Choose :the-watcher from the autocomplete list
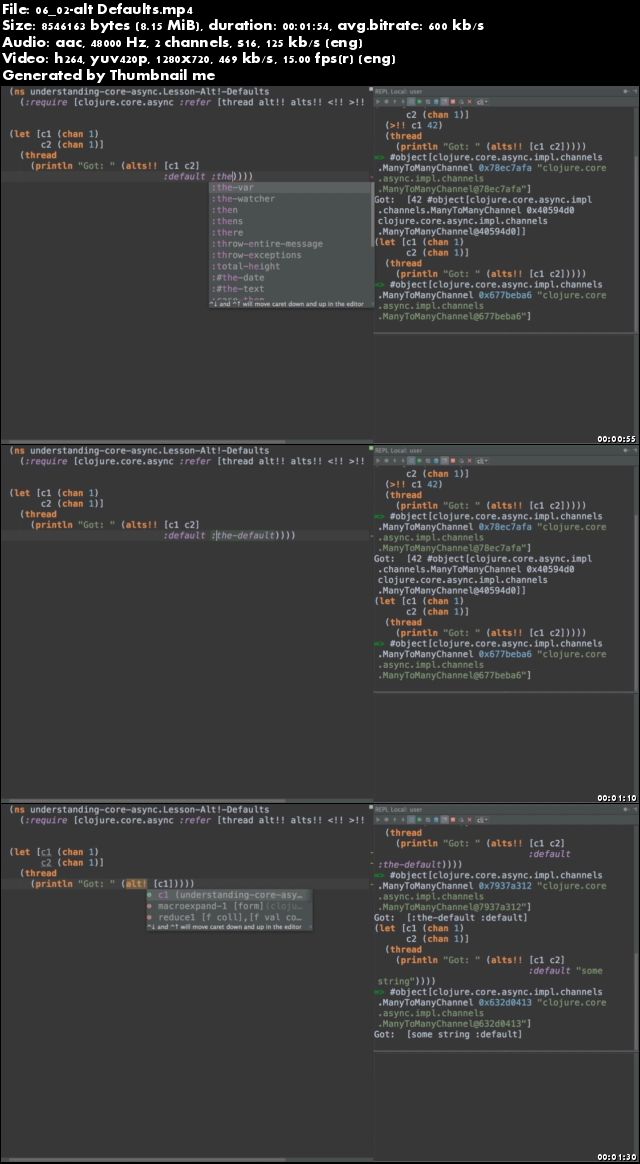640x1164 pixels. tap(290, 199)
